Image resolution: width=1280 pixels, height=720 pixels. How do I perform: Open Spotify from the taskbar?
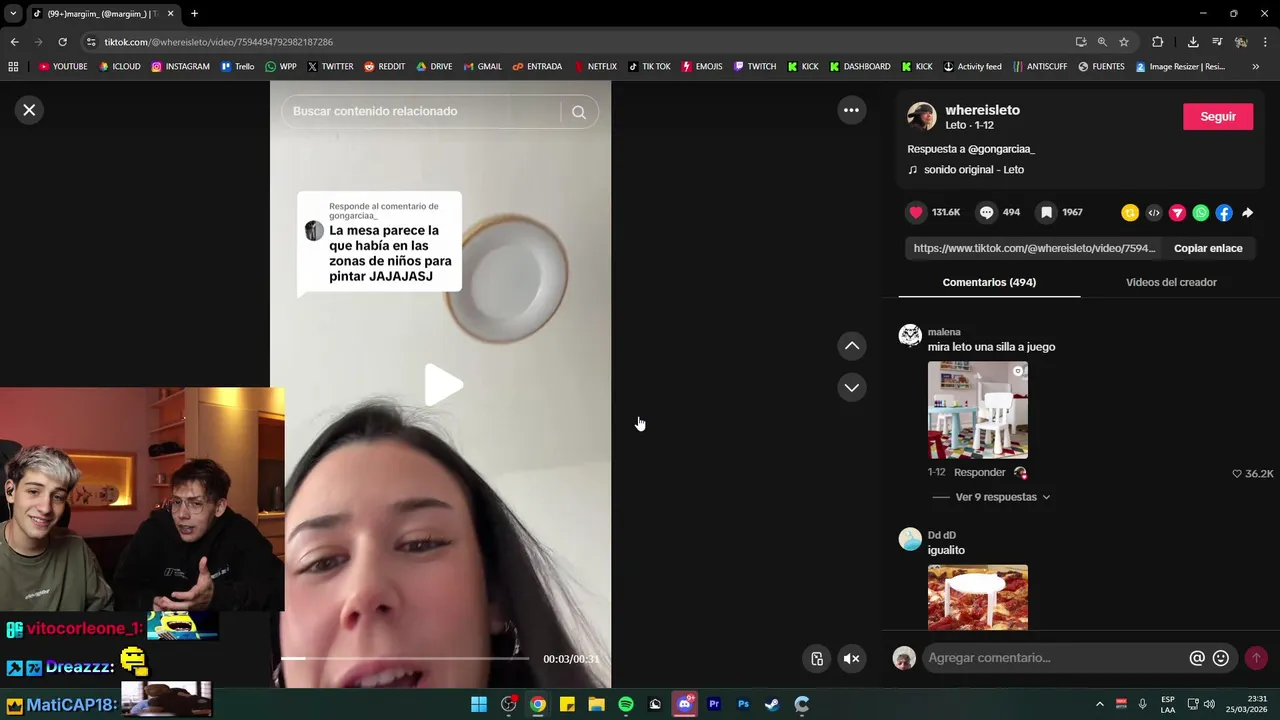point(626,704)
